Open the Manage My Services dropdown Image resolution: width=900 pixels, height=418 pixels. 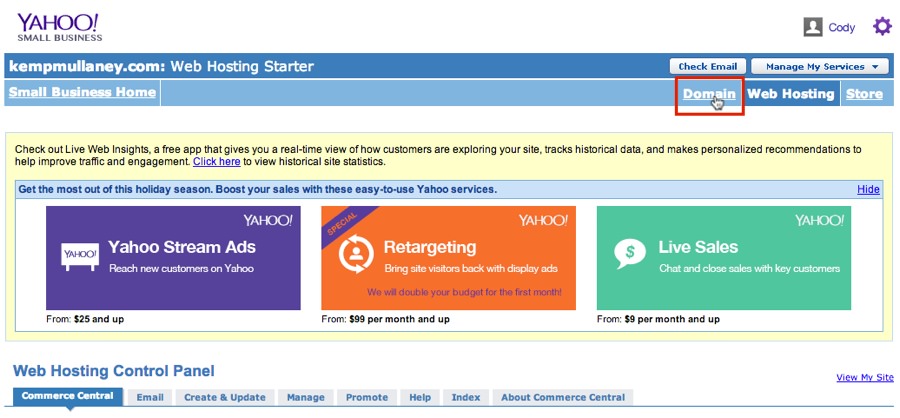click(822, 67)
